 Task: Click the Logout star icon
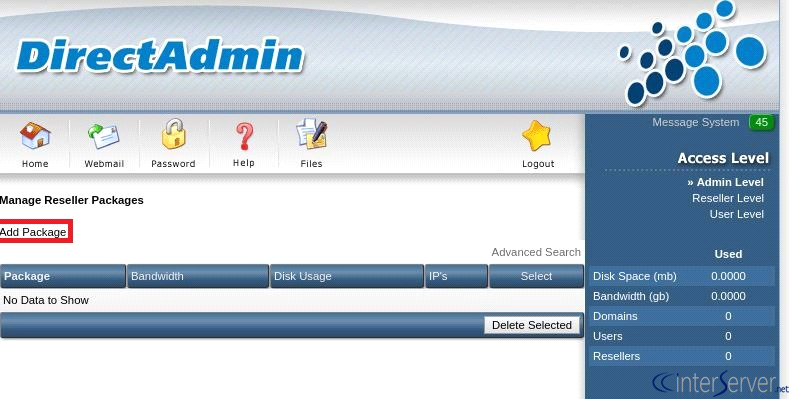point(536,136)
